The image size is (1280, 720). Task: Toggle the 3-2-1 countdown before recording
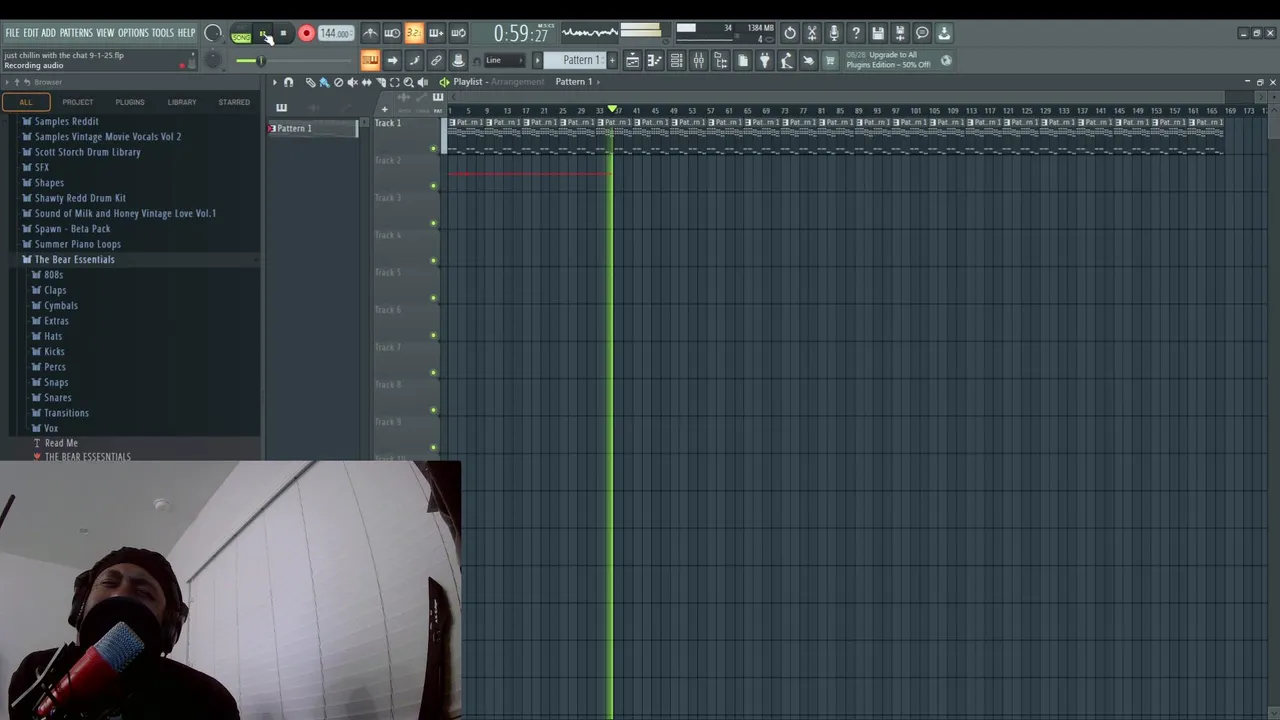click(414, 33)
